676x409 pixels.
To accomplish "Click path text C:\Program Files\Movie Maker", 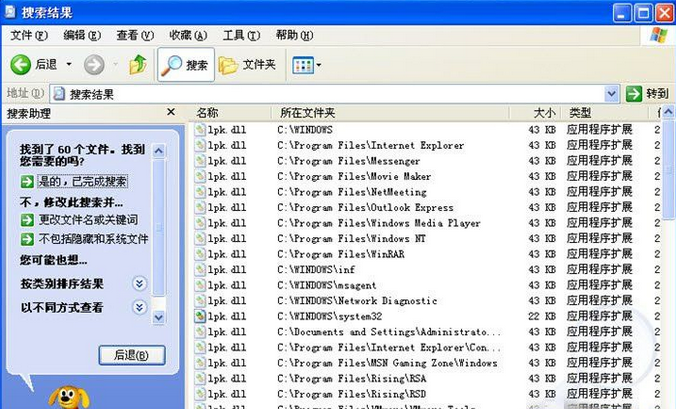I will point(354,176).
